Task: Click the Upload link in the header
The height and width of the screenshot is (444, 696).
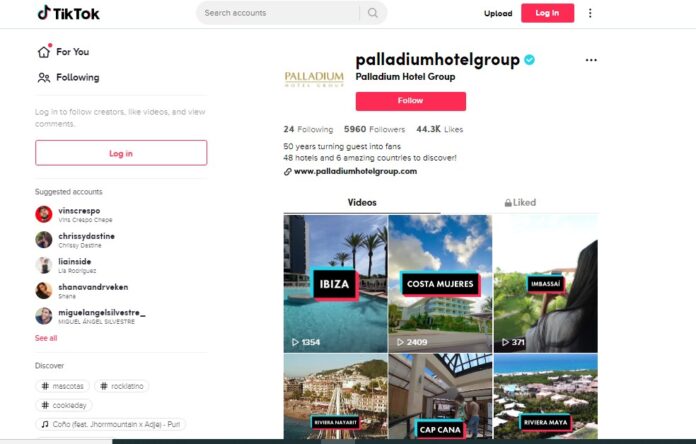Action: coord(498,14)
